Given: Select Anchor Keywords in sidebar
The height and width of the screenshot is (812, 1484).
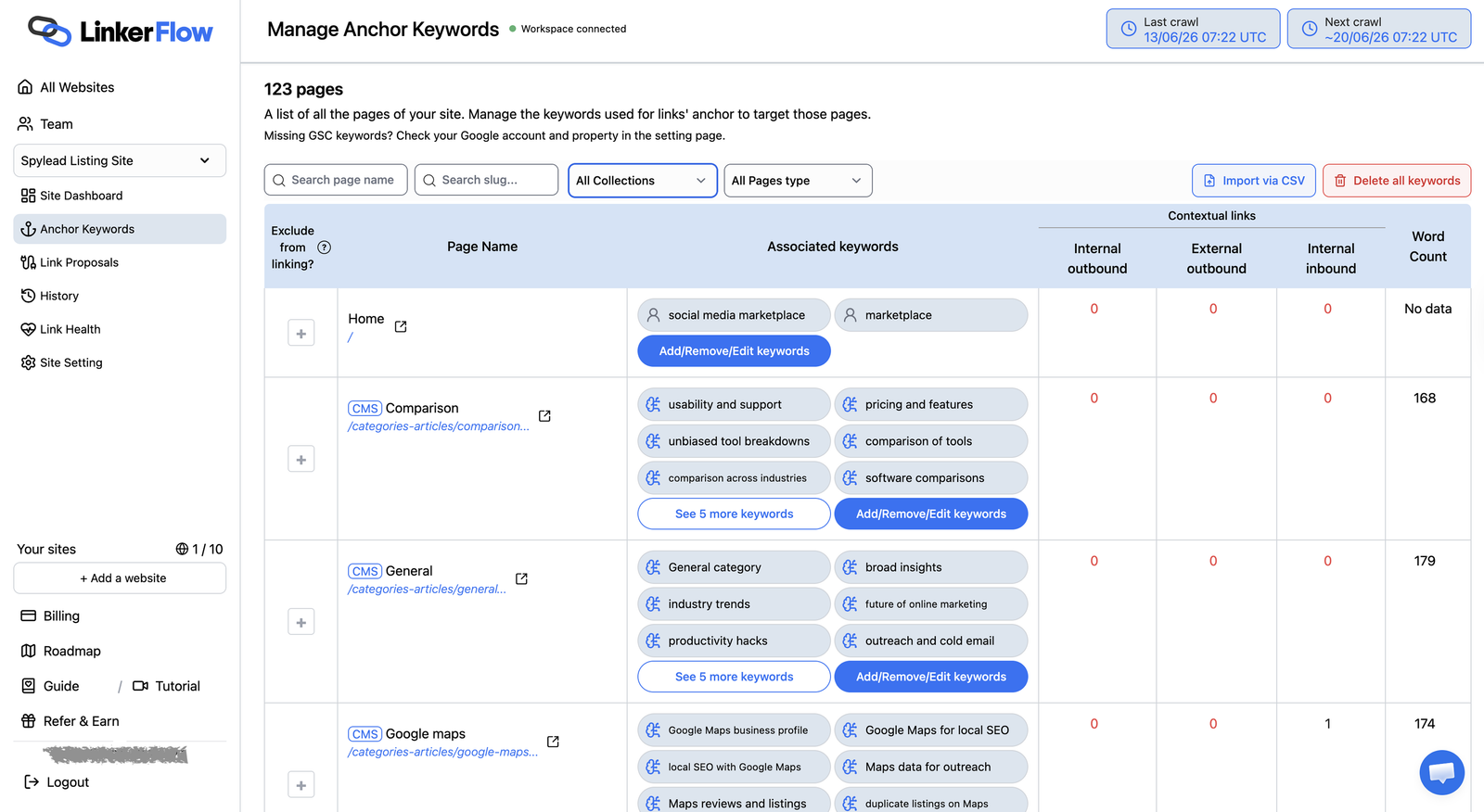Looking at the screenshot, I should coord(120,229).
